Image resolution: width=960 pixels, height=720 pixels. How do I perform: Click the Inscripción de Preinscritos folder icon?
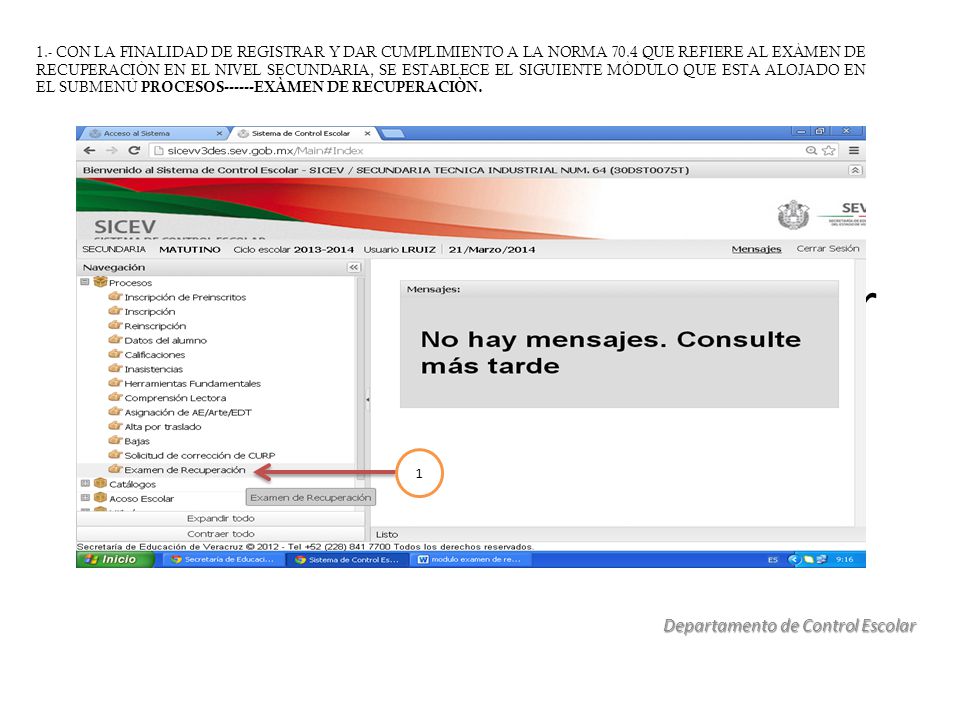tap(115, 296)
